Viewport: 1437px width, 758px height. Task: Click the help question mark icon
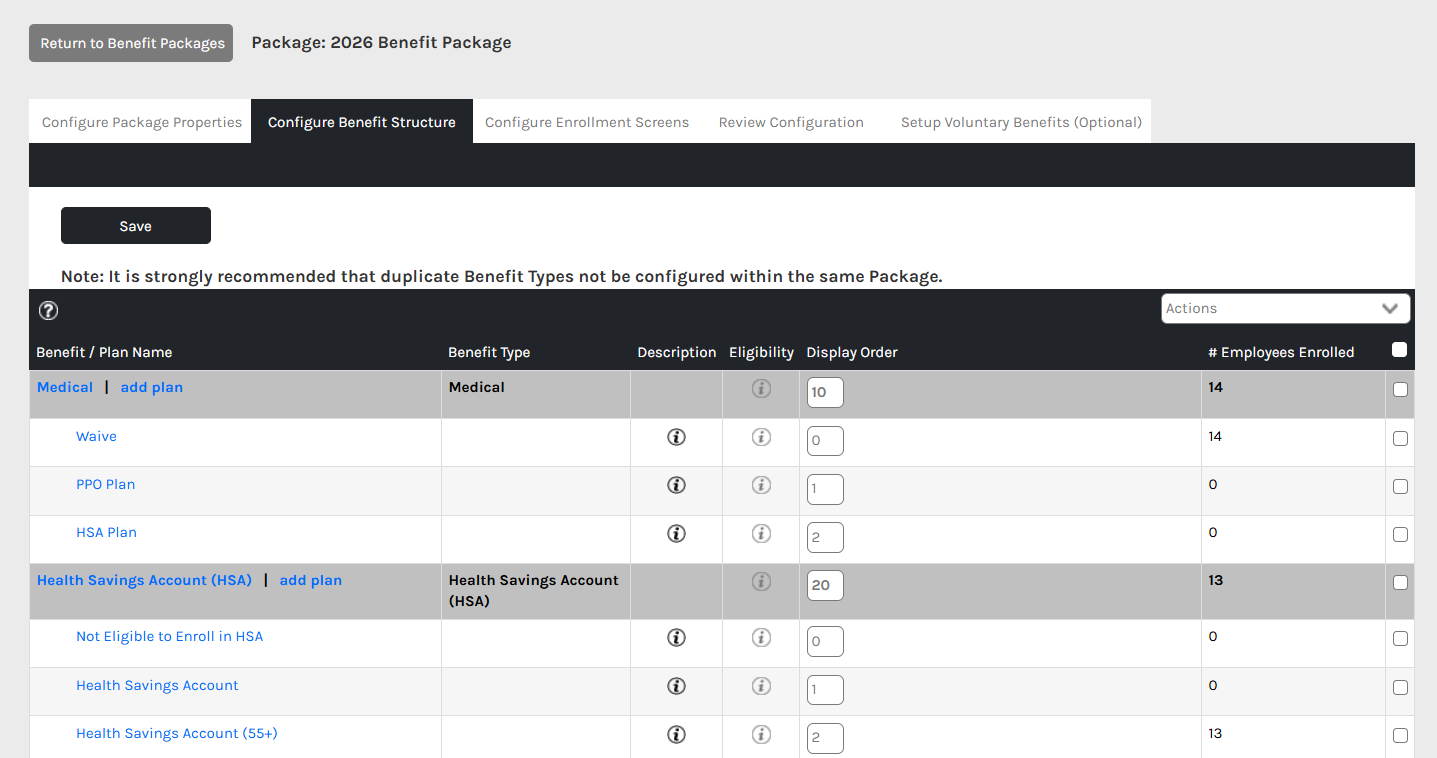48,310
